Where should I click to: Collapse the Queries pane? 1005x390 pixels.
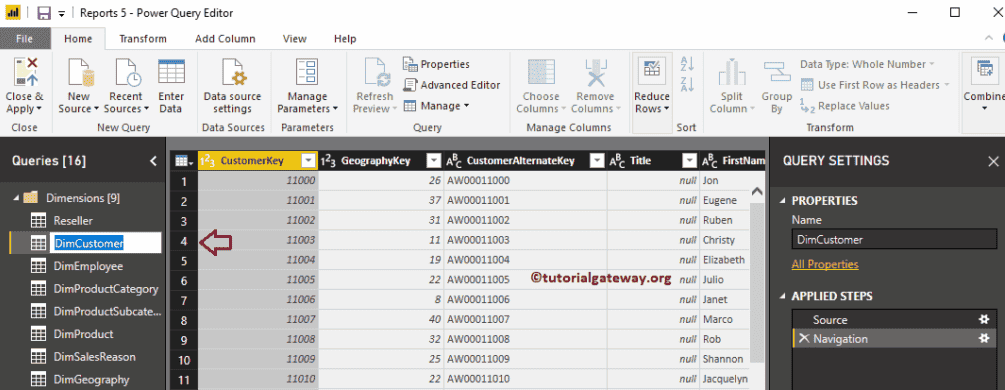pos(153,161)
